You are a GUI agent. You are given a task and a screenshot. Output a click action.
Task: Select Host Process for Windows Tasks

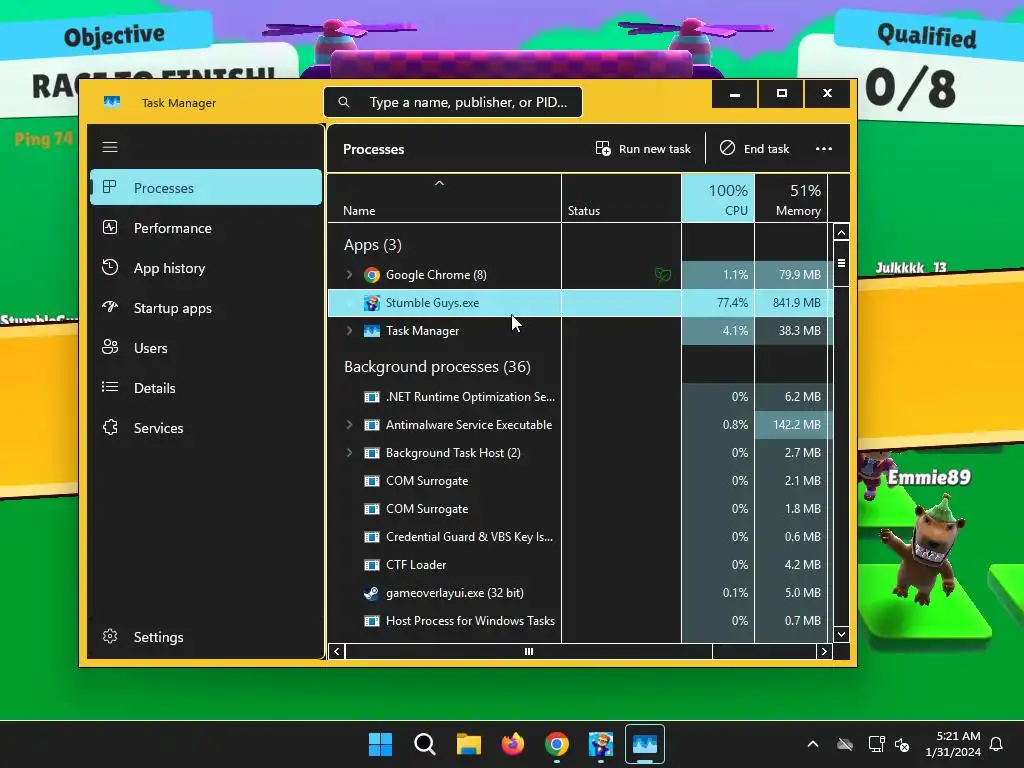pyautogui.click(x=580, y=621)
